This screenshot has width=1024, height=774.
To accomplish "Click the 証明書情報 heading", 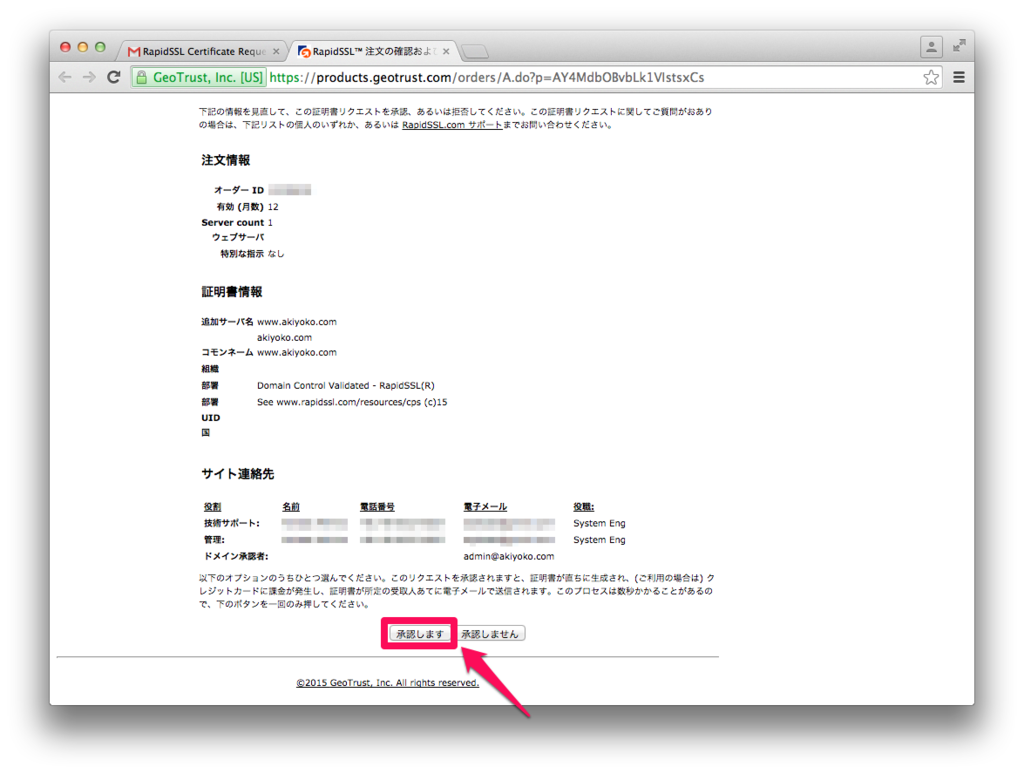I will click(x=232, y=292).
